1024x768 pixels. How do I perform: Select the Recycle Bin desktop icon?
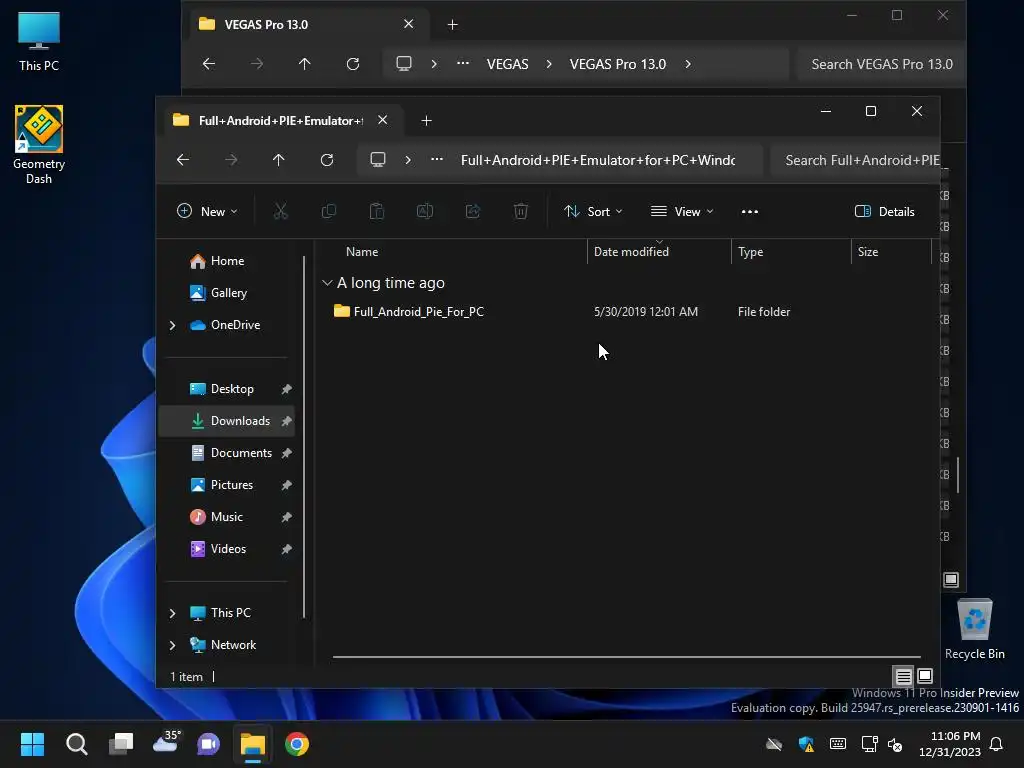[975, 629]
